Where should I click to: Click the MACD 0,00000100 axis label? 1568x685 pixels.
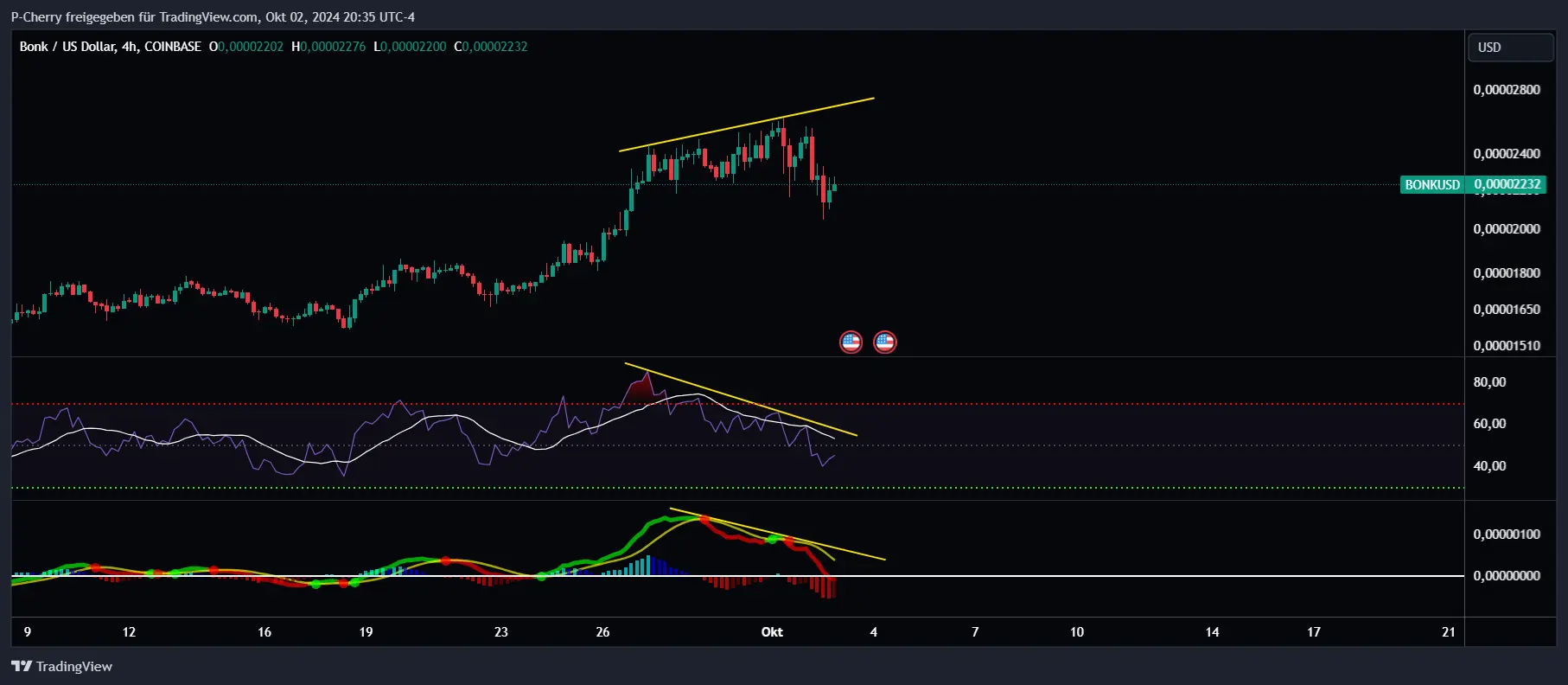(x=1507, y=535)
